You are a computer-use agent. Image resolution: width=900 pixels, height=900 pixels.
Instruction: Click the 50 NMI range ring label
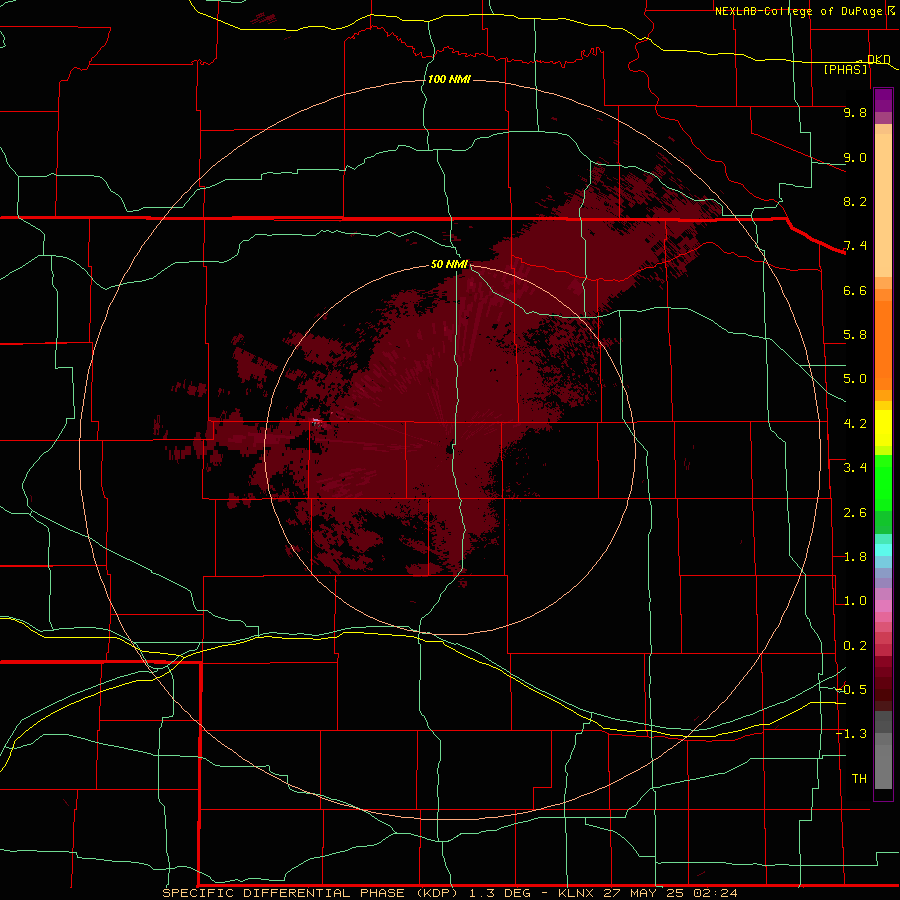tap(449, 264)
